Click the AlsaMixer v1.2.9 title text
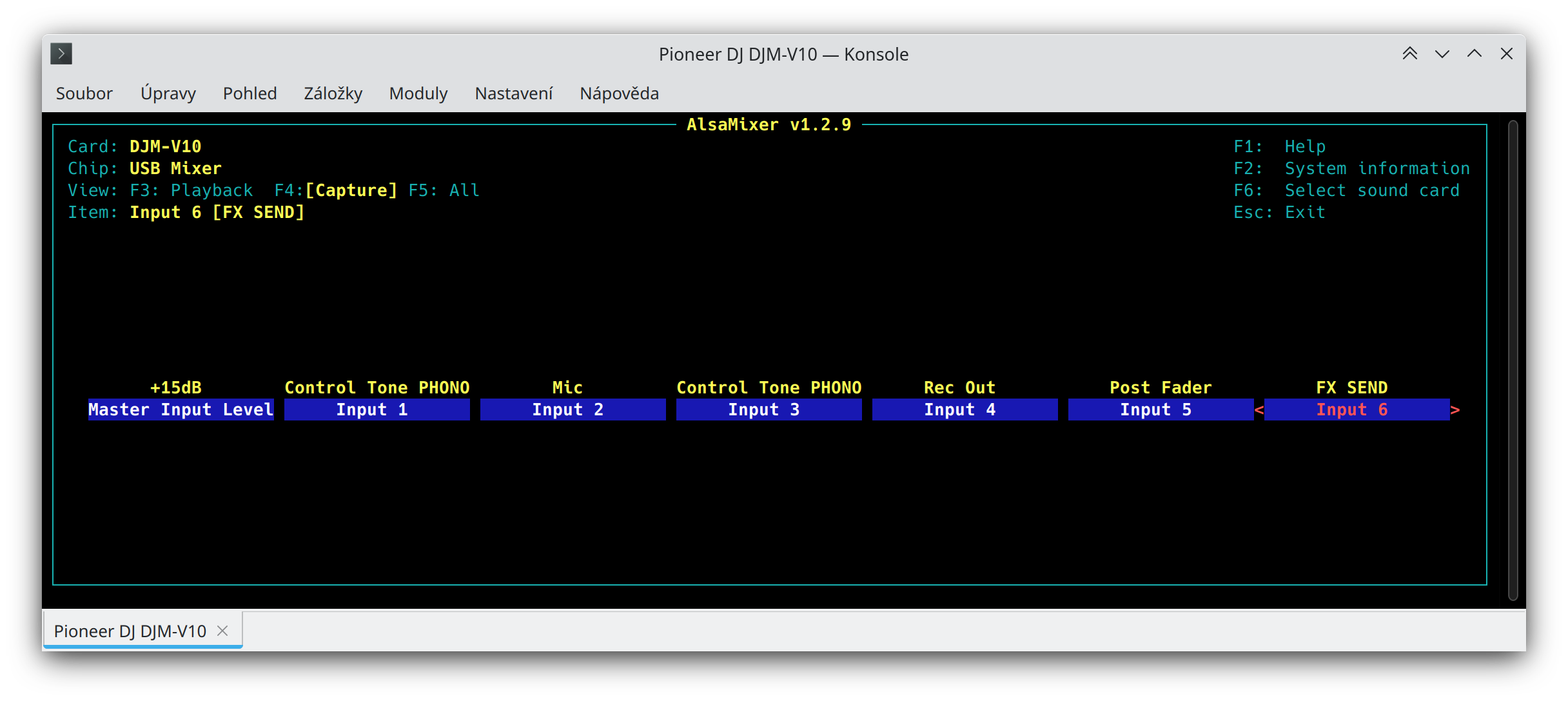The height and width of the screenshot is (701, 1568). point(769,124)
